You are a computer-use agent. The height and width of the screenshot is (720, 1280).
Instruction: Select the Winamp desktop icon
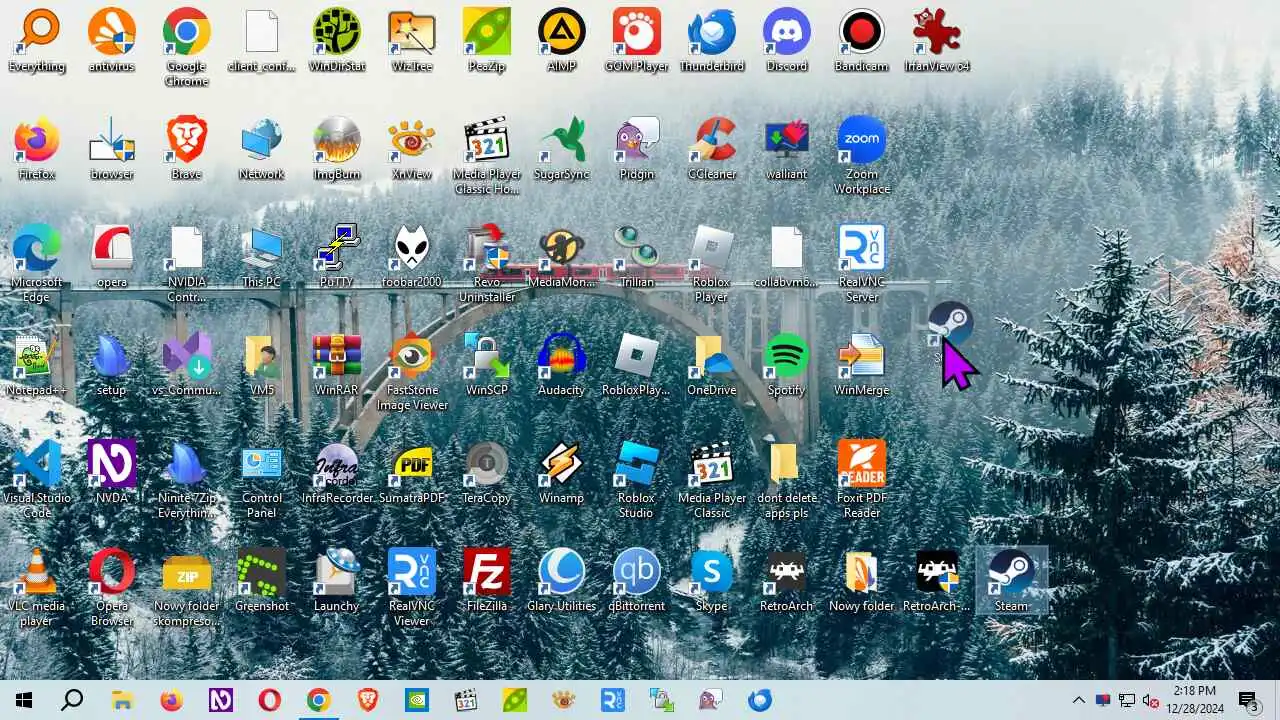pos(562,472)
